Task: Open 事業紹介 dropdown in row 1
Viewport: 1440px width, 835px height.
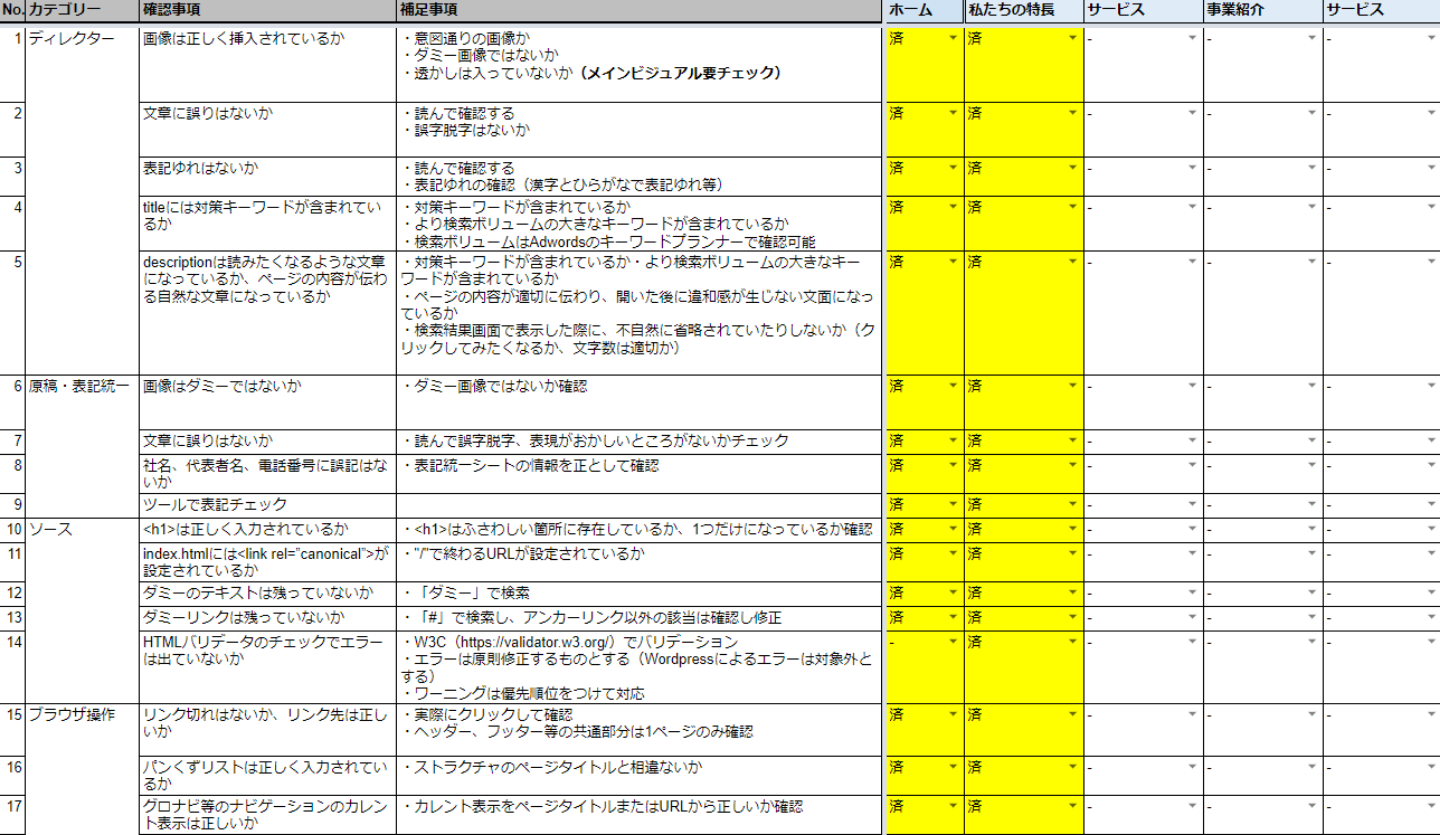Action: pyautogui.click(x=1312, y=38)
